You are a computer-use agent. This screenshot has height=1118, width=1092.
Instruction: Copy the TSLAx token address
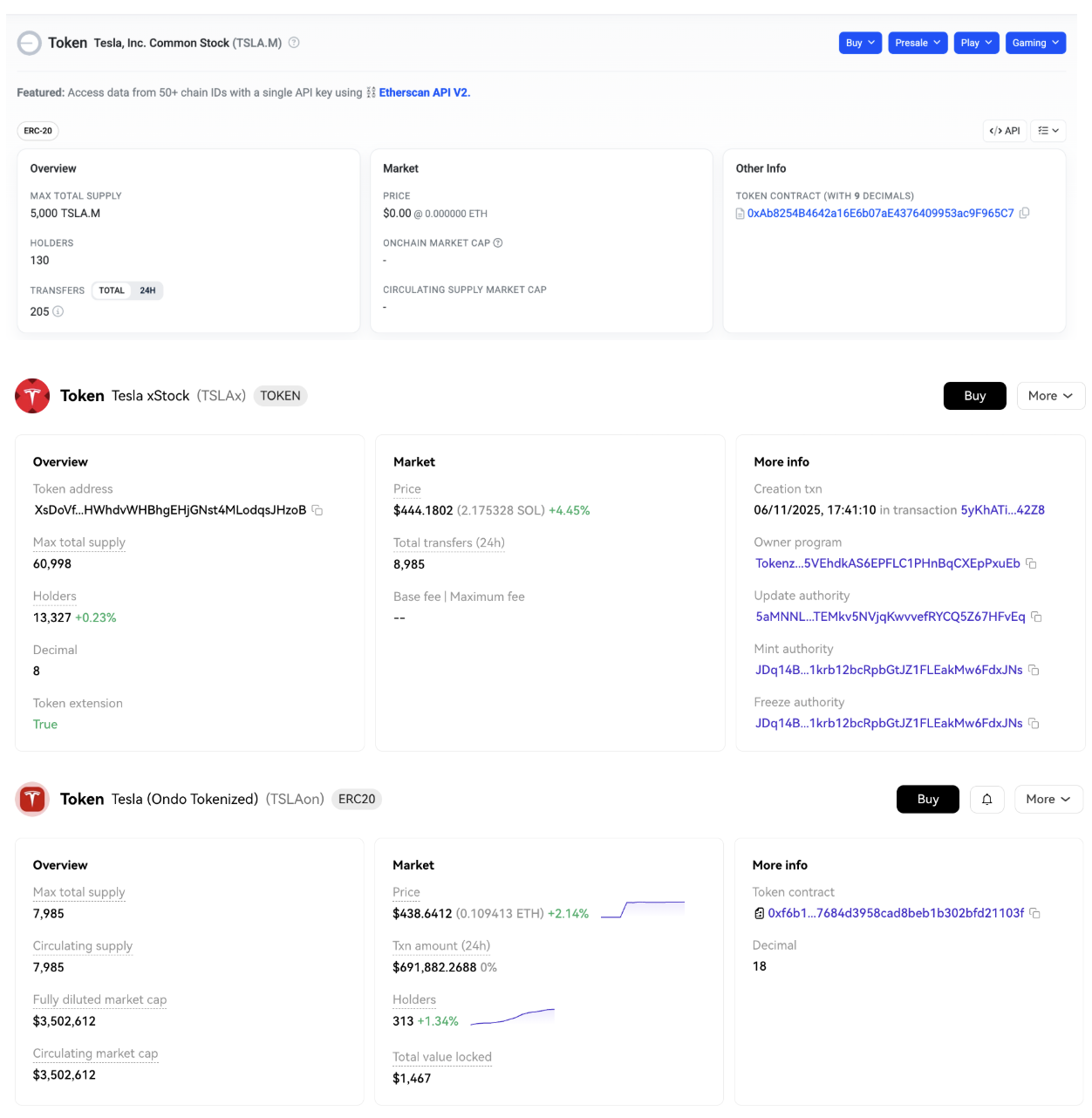click(317, 510)
